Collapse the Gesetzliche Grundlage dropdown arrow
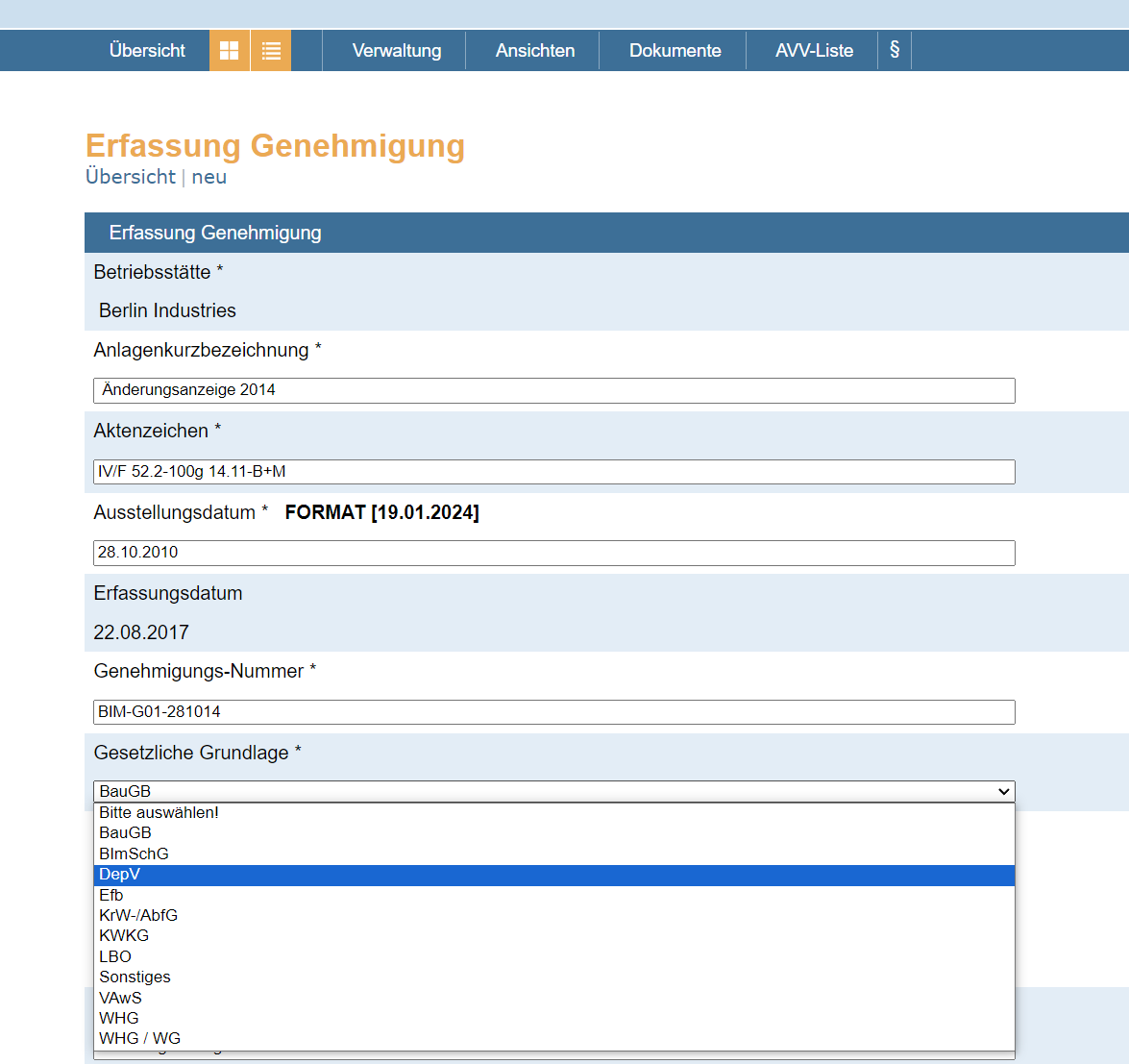The height and width of the screenshot is (1064, 1129). click(1004, 791)
